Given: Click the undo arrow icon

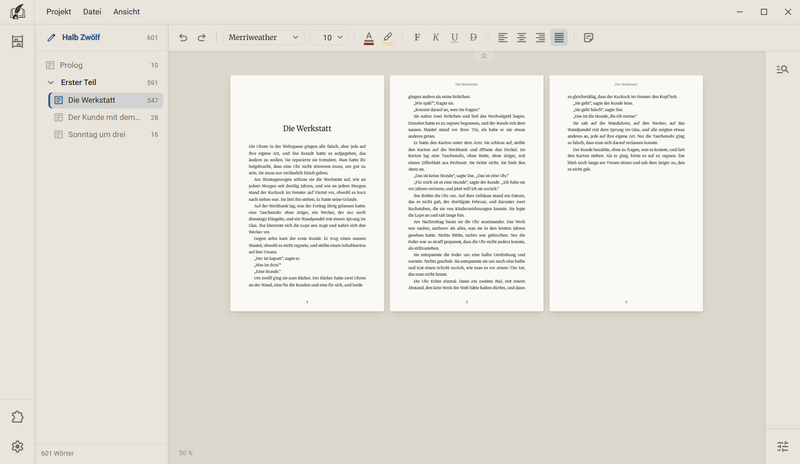Looking at the screenshot, I should point(183,37).
